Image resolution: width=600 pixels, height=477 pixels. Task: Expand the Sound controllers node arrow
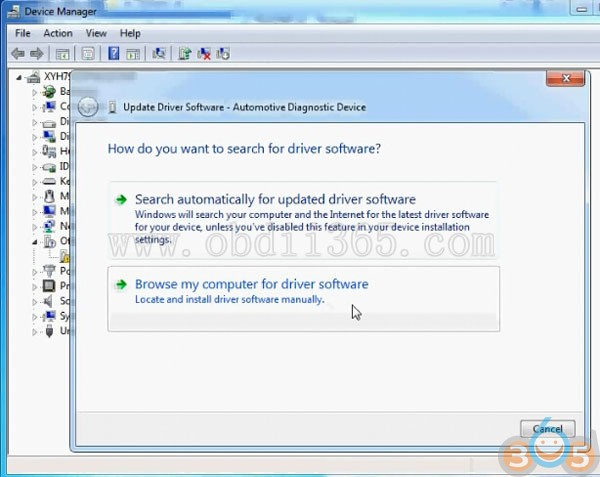[34, 302]
